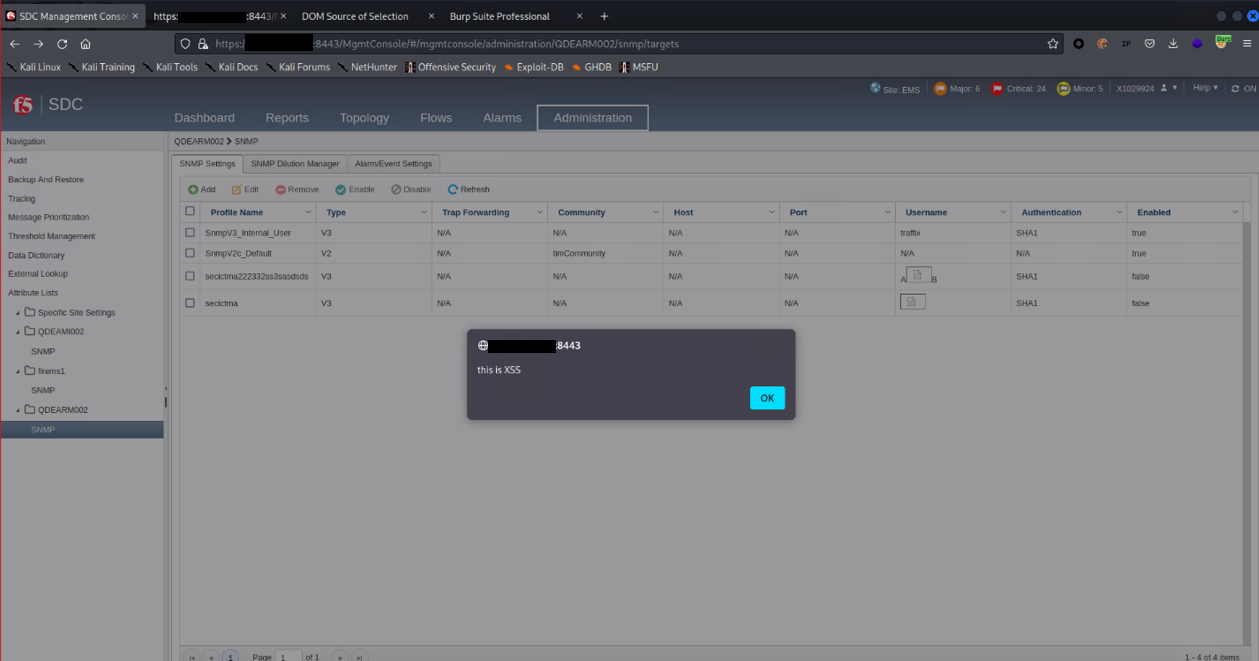Open the browser Downloads icon

tap(1173, 44)
